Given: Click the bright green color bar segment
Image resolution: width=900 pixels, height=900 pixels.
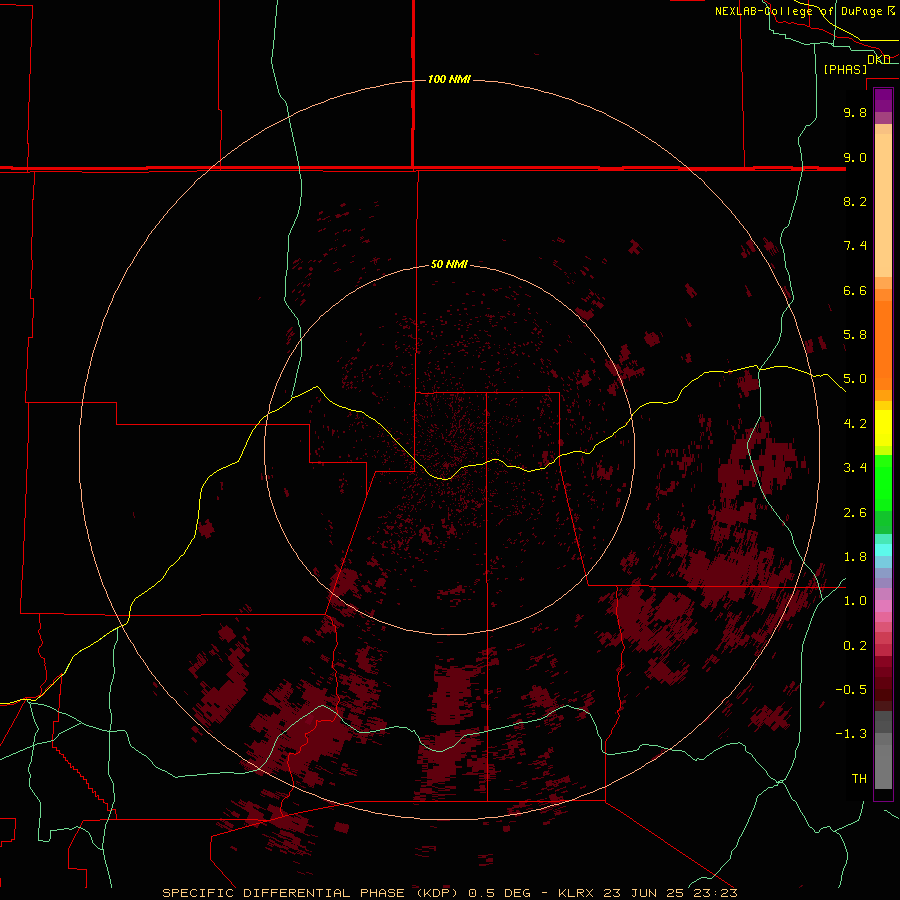Looking at the screenshot, I should (x=883, y=483).
